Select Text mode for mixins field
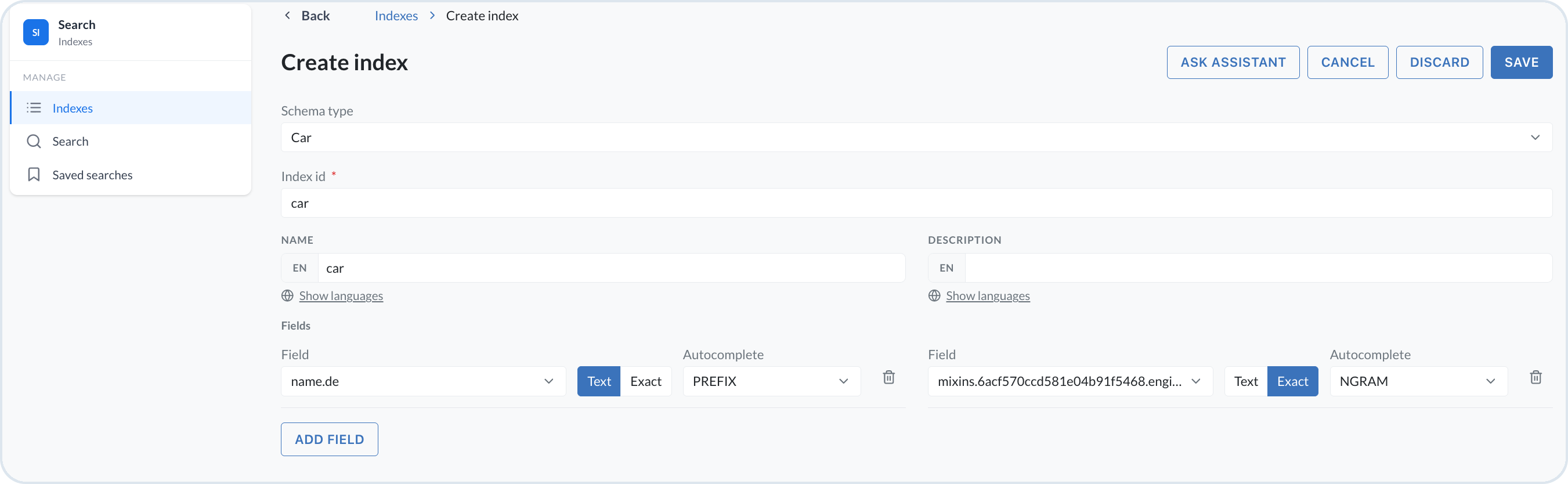This screenshot has height=484, width=1568. pyautogui.click(x=1246, y=381)
